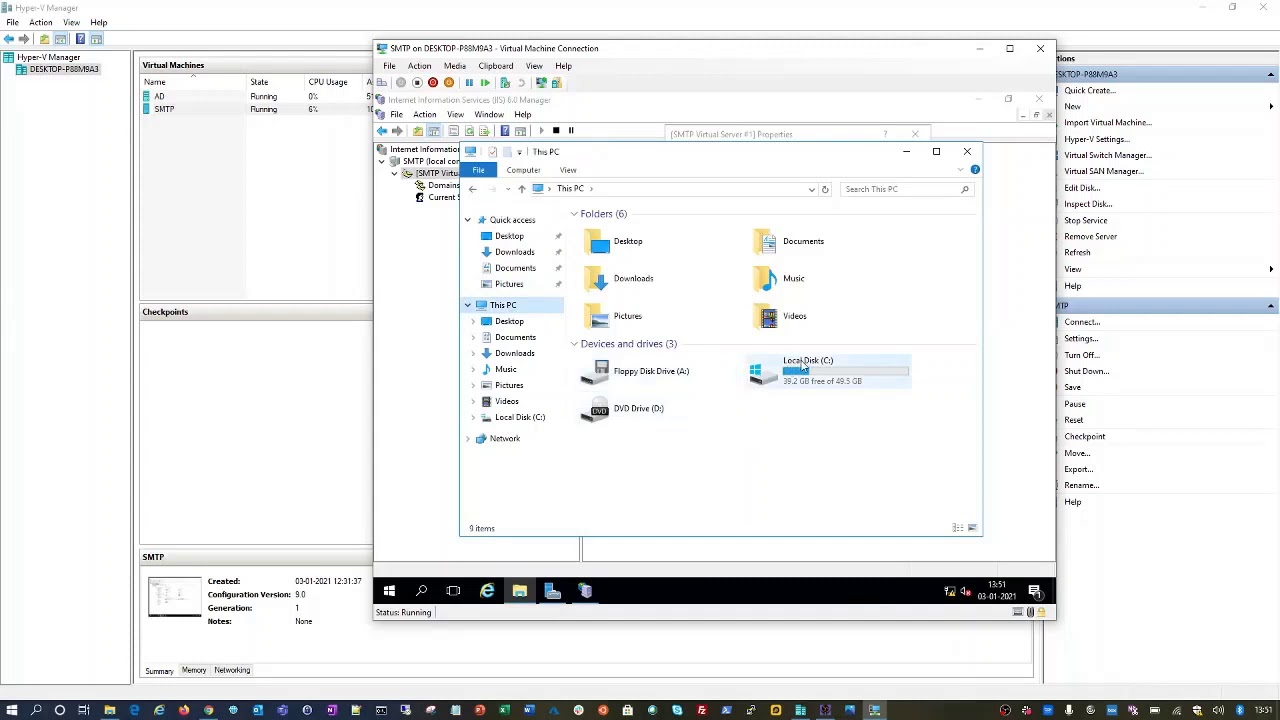This screenshot has height=720, width=1280.
Task: Click the Local Disk (C:) capacity bar
Action: (845, 371)
